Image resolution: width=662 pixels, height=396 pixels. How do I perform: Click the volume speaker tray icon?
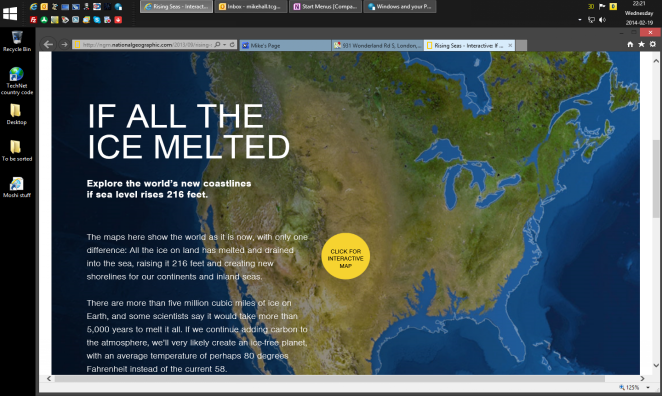[602, 20]
